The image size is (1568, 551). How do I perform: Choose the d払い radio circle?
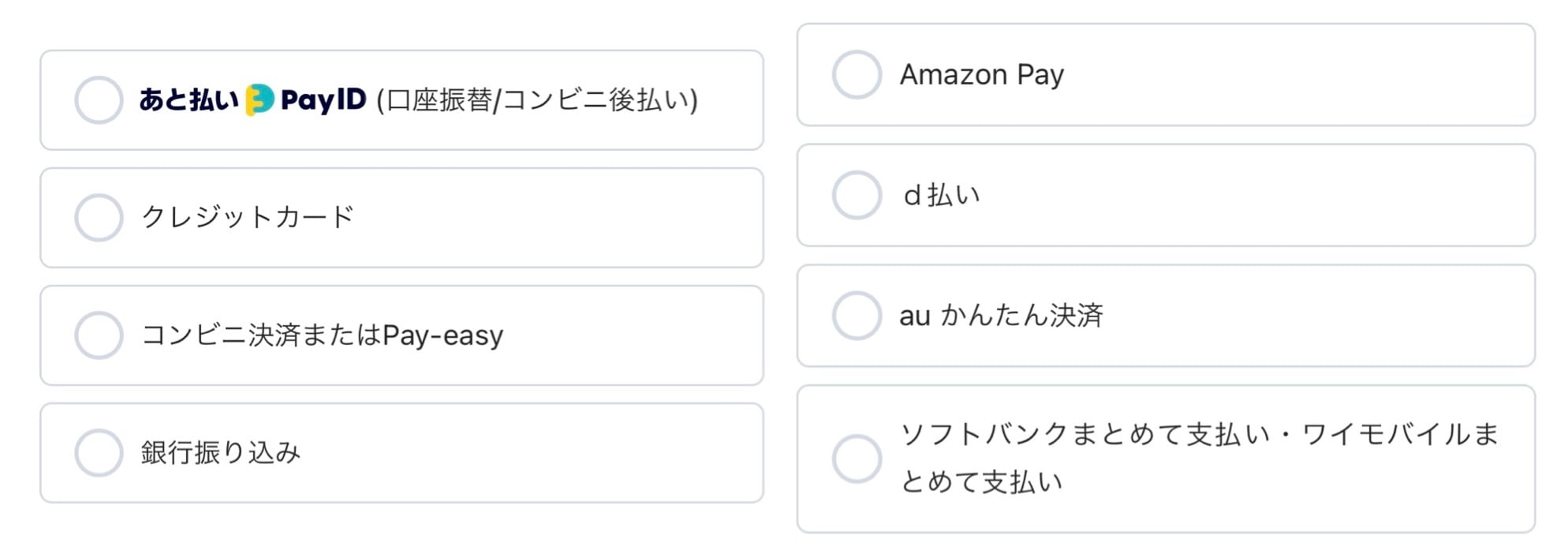click(x=857, y=195)
